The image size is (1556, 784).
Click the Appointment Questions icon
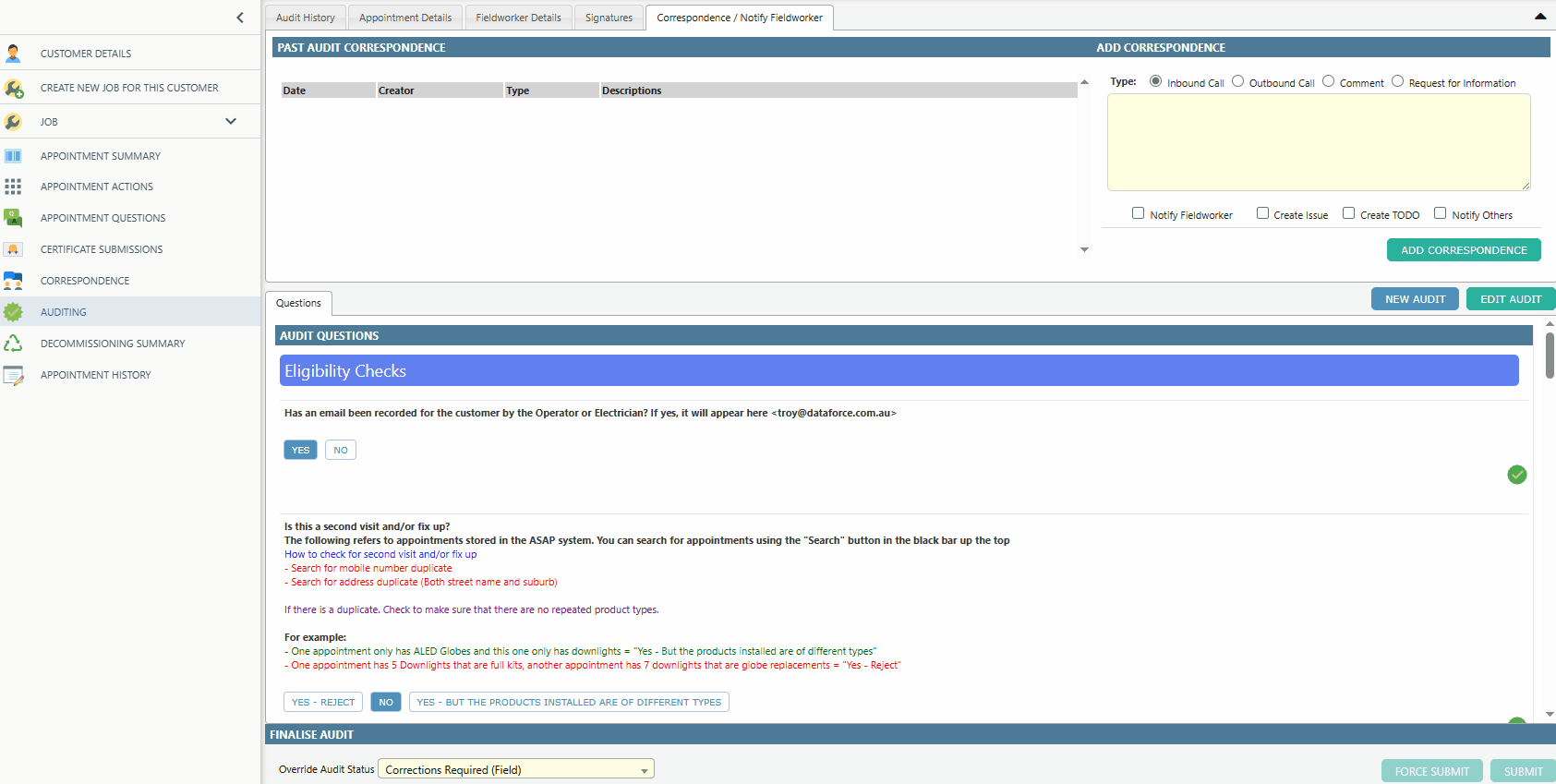click(x=13, y=218)
